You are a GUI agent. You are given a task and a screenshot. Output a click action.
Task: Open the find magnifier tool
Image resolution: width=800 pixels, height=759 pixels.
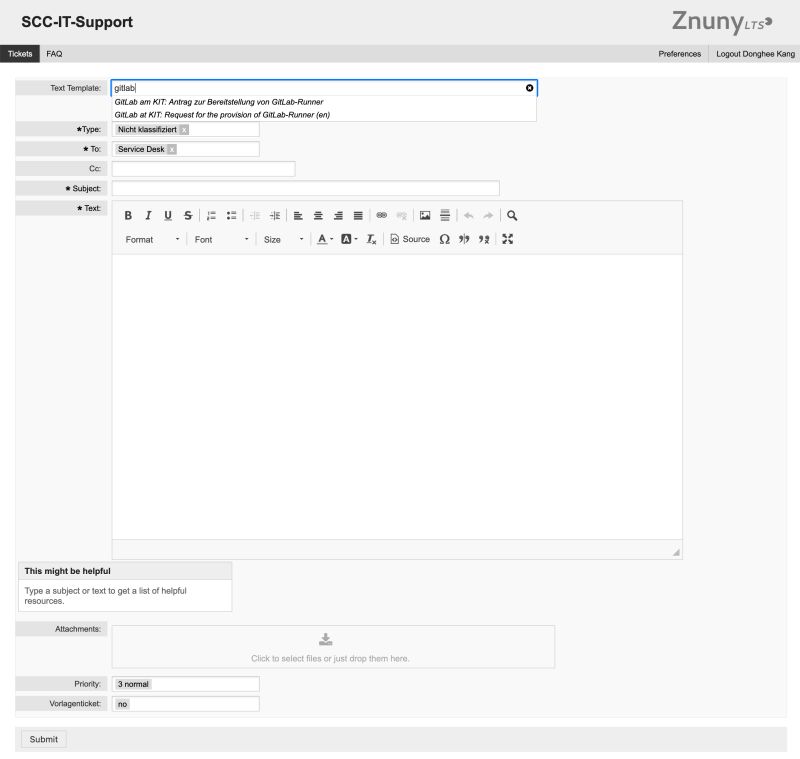[x=512, y=215]
